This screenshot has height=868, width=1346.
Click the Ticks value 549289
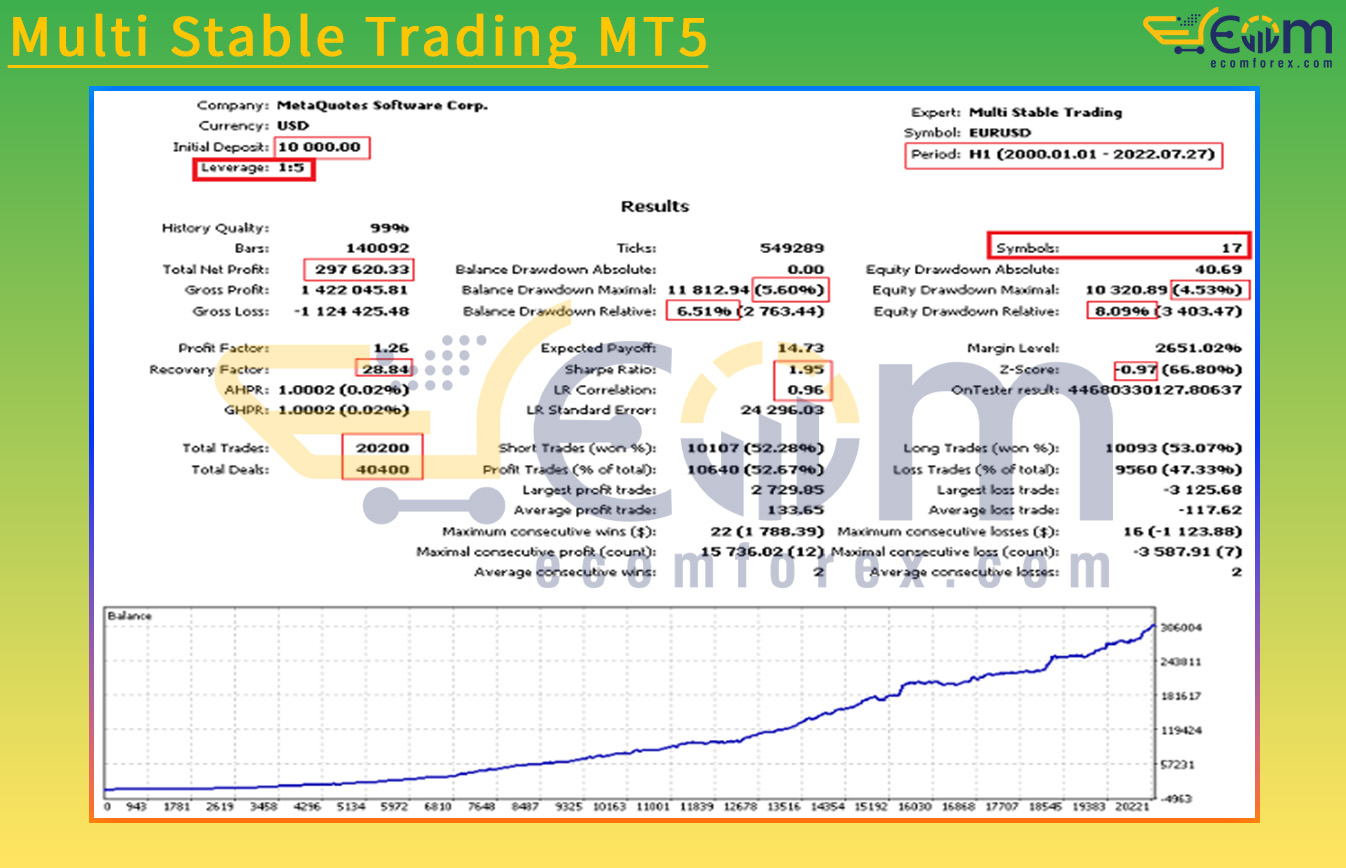click(793, 248)
